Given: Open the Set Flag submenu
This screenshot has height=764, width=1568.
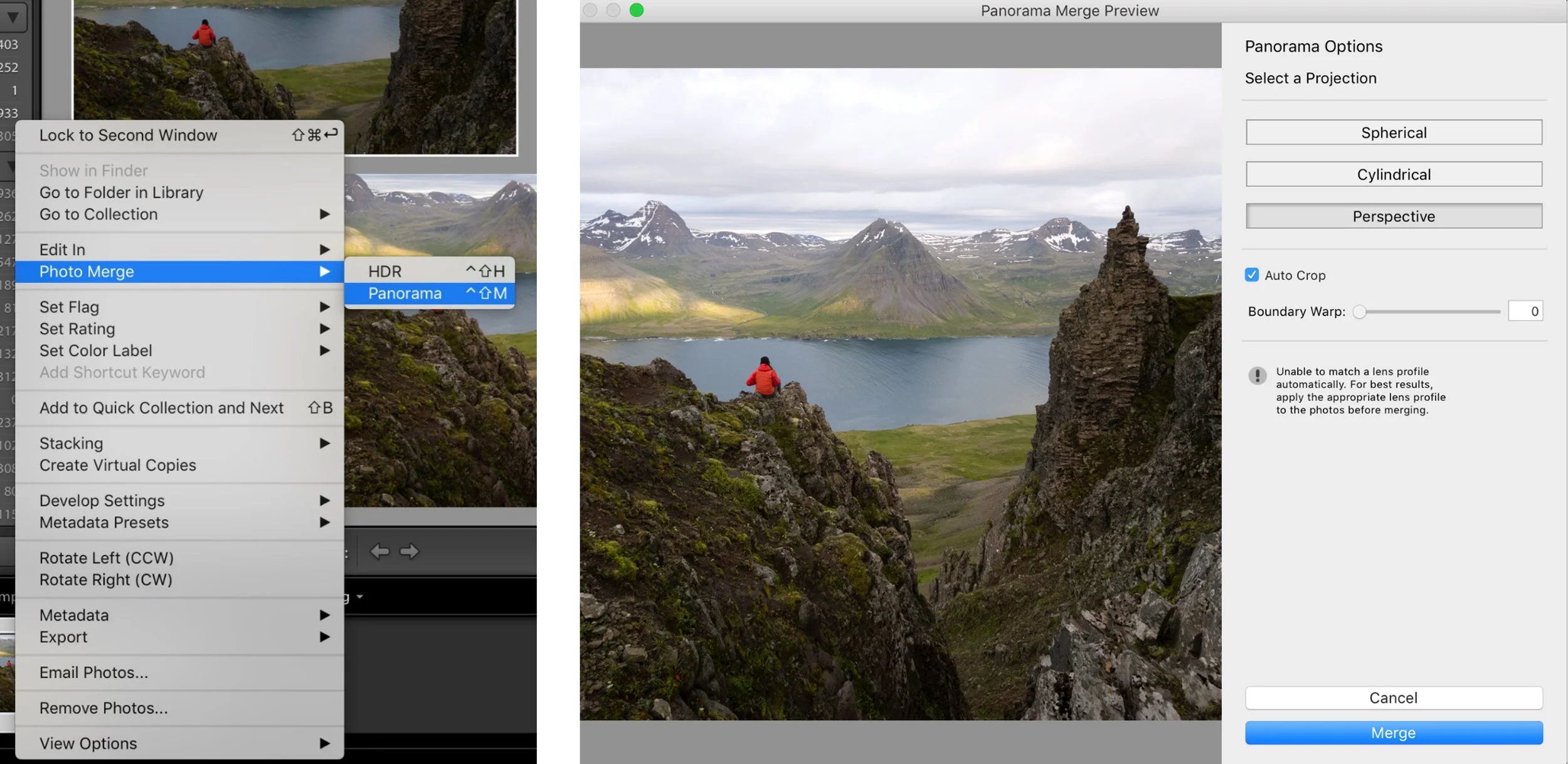Looking at the screenshot, I should pos(179,307).
